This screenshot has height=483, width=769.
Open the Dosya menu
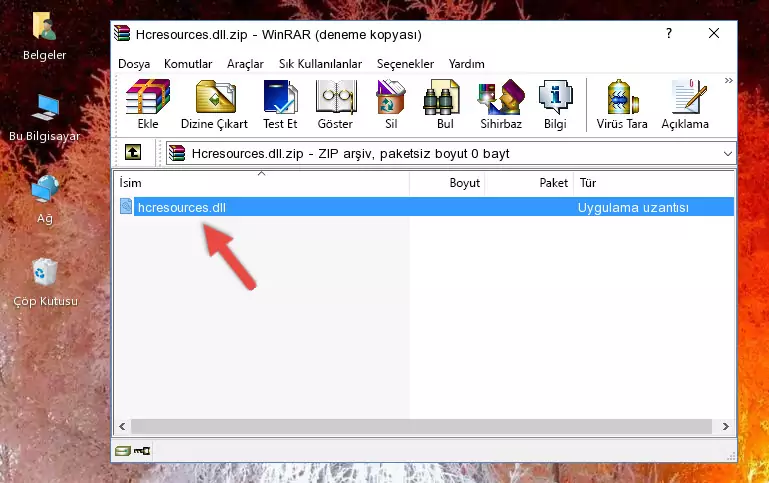coord(134,64)
